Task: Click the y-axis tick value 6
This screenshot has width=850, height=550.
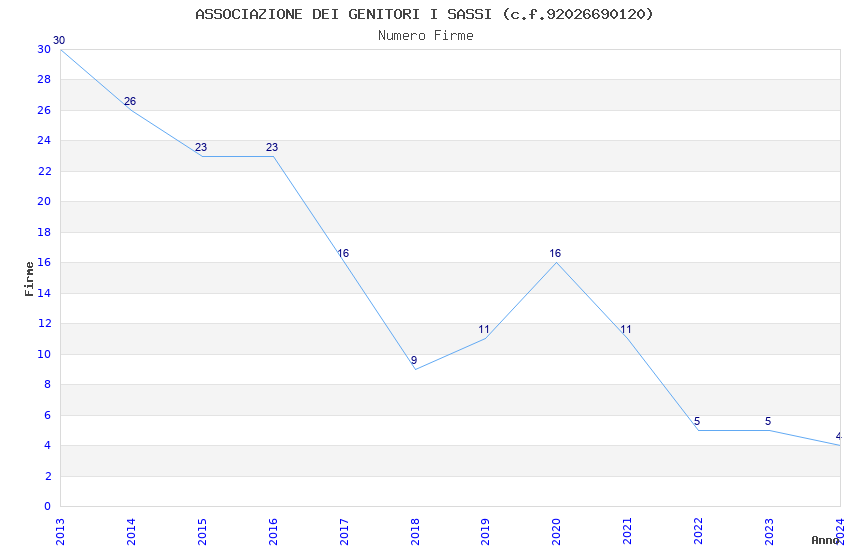Action: [48, 415]
